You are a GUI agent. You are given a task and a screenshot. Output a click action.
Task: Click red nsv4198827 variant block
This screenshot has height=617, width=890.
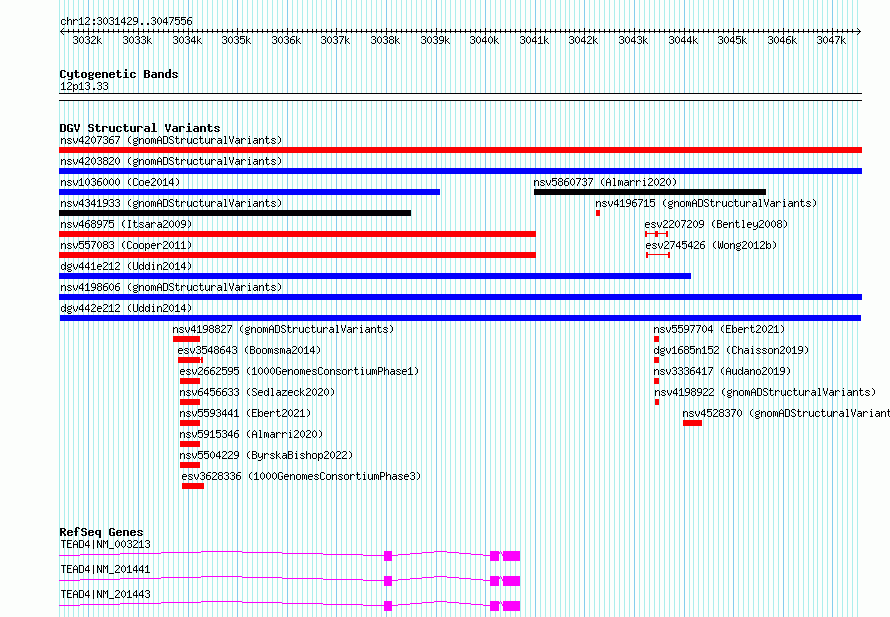tap(187, 339)
